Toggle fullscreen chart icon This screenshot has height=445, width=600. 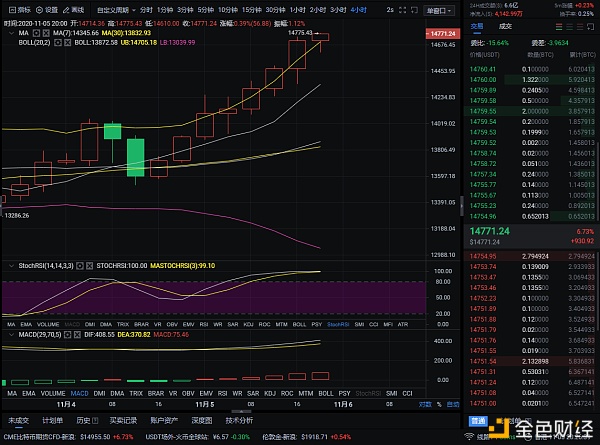(x=402, y=10)
